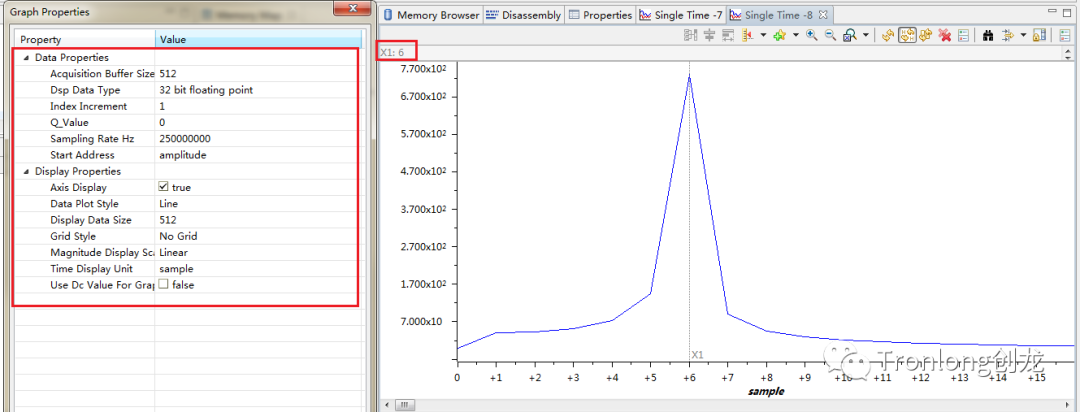Toggle the Axis Display checkbox
The image size is (1080, 412).
coord(164,187)
